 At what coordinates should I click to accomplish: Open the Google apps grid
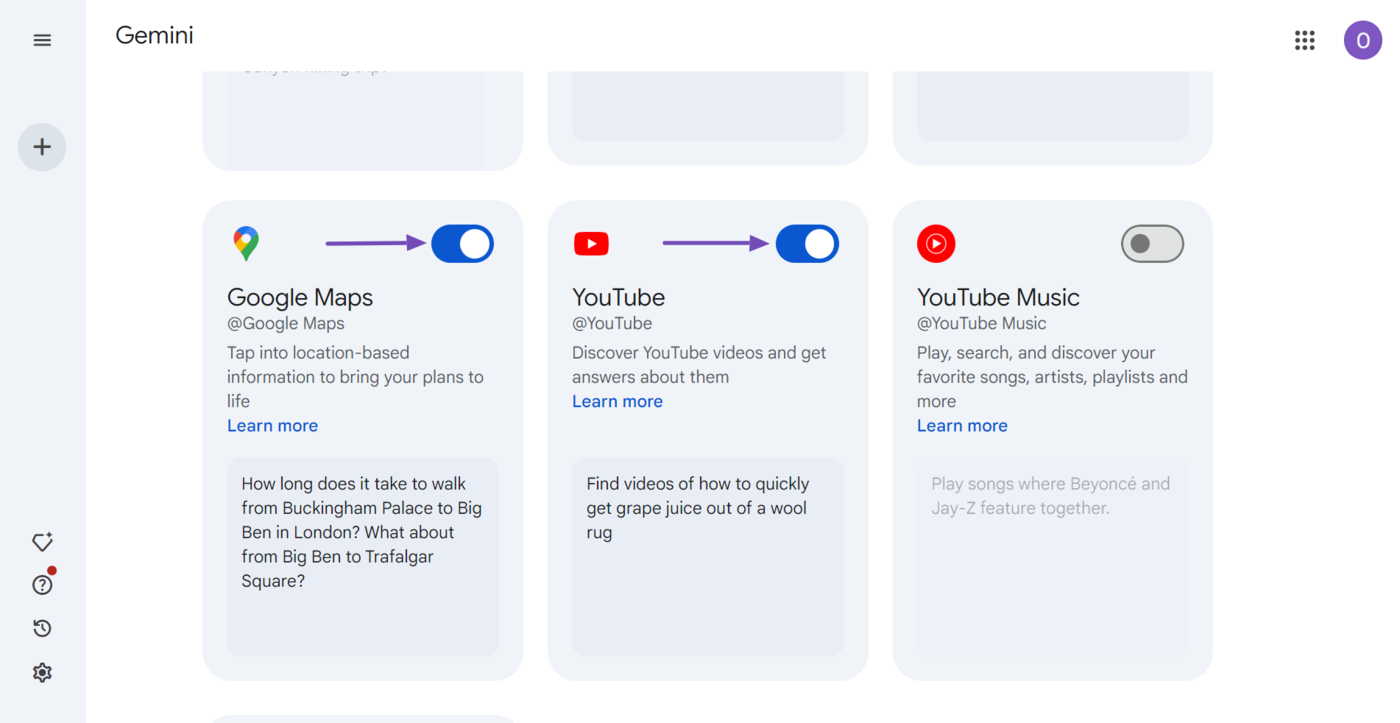click(x=1304, y=40)
